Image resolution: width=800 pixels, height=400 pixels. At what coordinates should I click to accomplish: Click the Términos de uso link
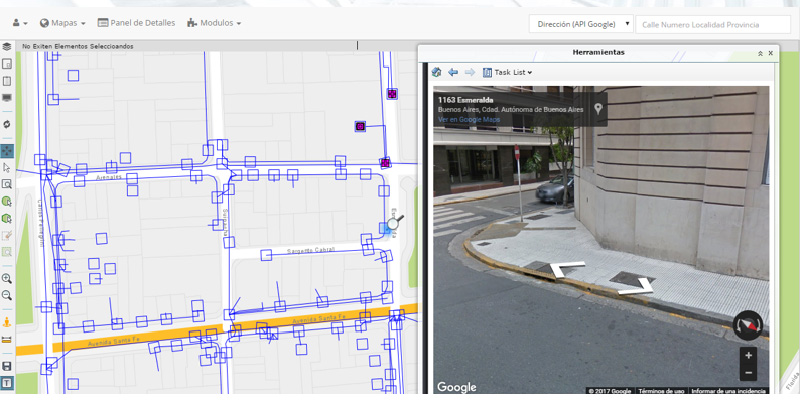660,391
